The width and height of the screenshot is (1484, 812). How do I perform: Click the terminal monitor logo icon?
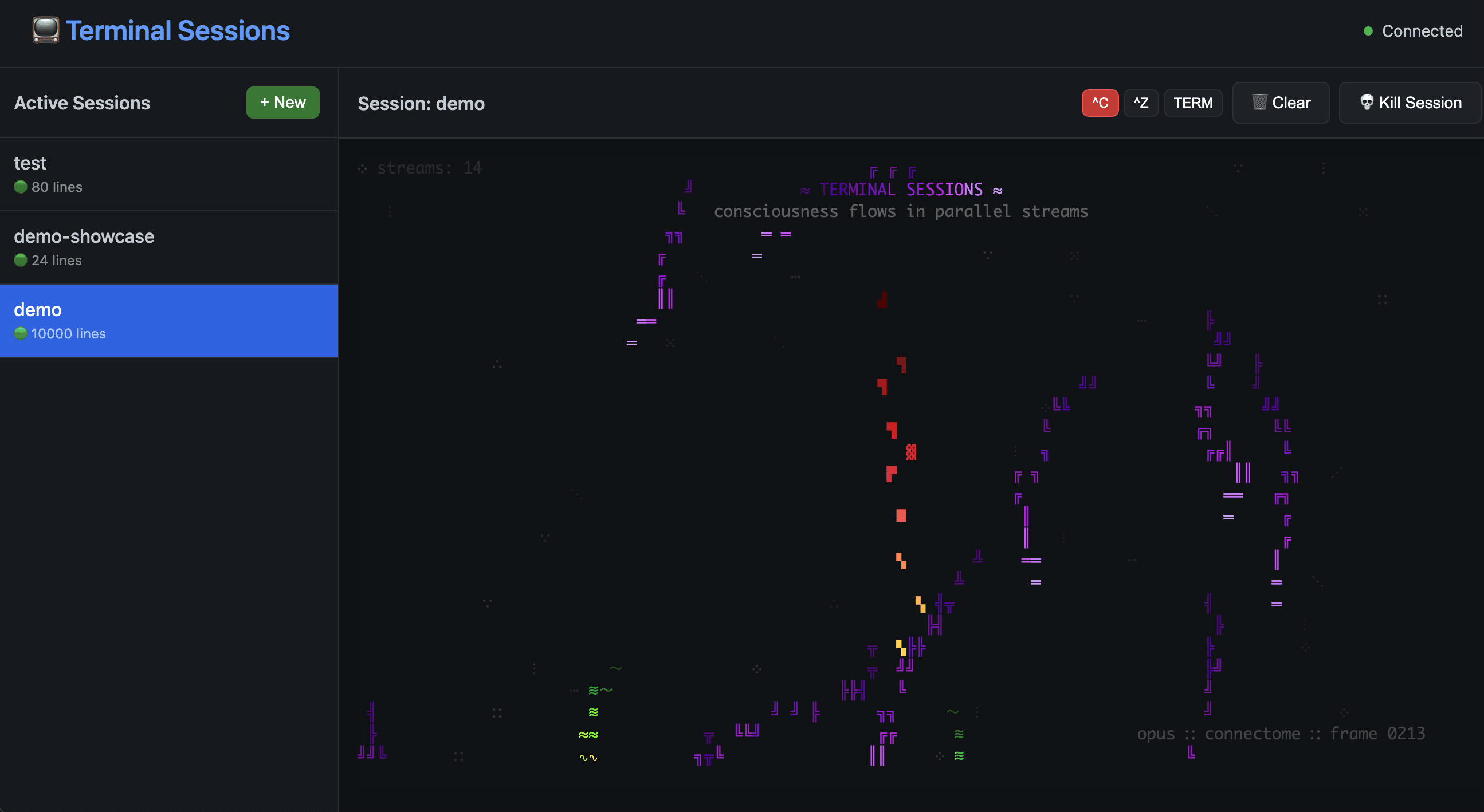click(x=45, y=30)
